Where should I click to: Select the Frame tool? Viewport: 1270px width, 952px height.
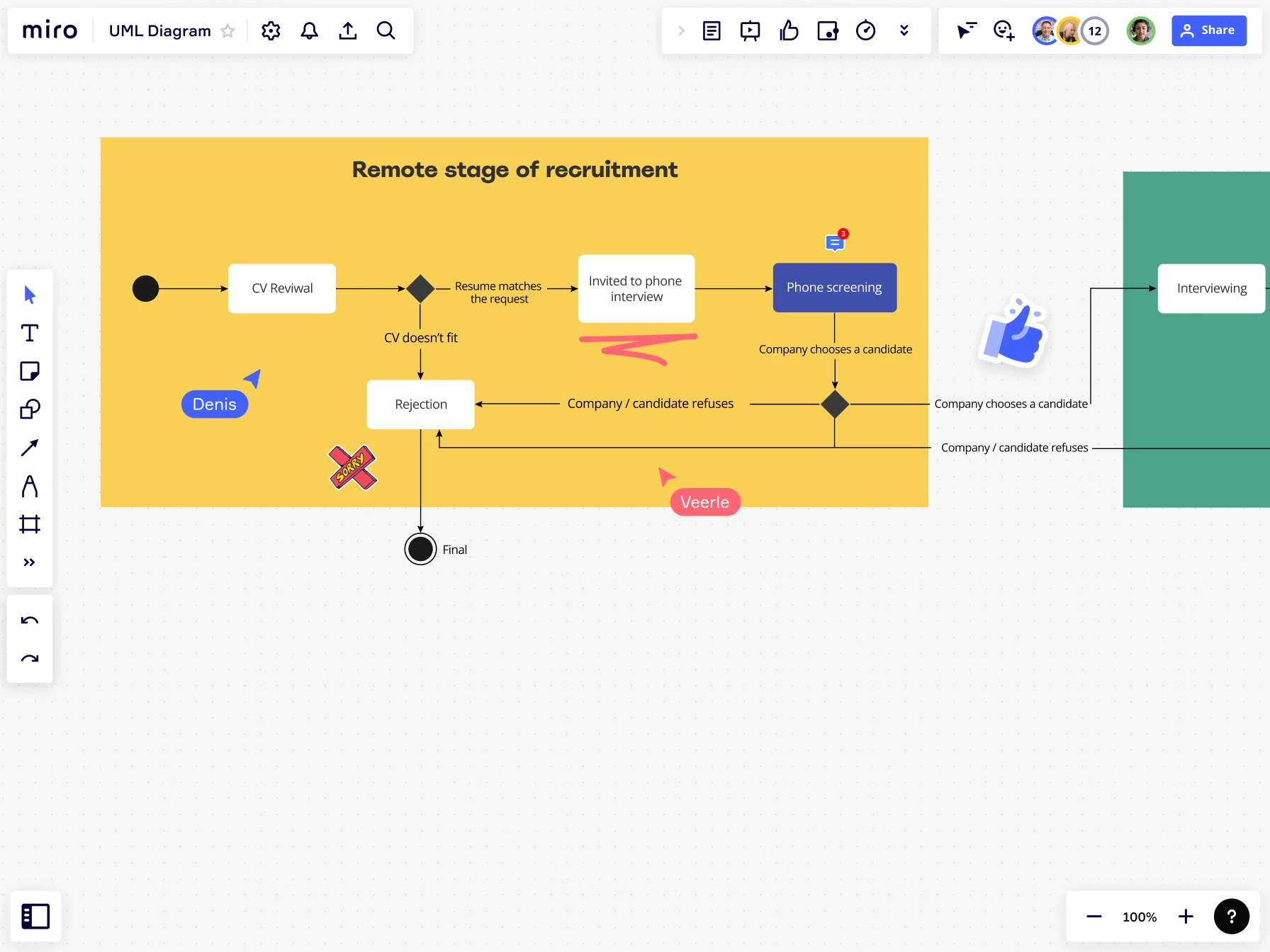pyautogui.click(x=30, y=524)
